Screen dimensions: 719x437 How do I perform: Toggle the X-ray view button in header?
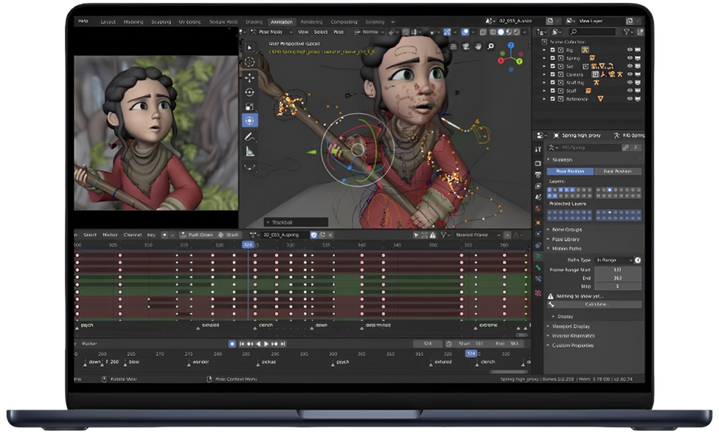[x=483, y=32]
